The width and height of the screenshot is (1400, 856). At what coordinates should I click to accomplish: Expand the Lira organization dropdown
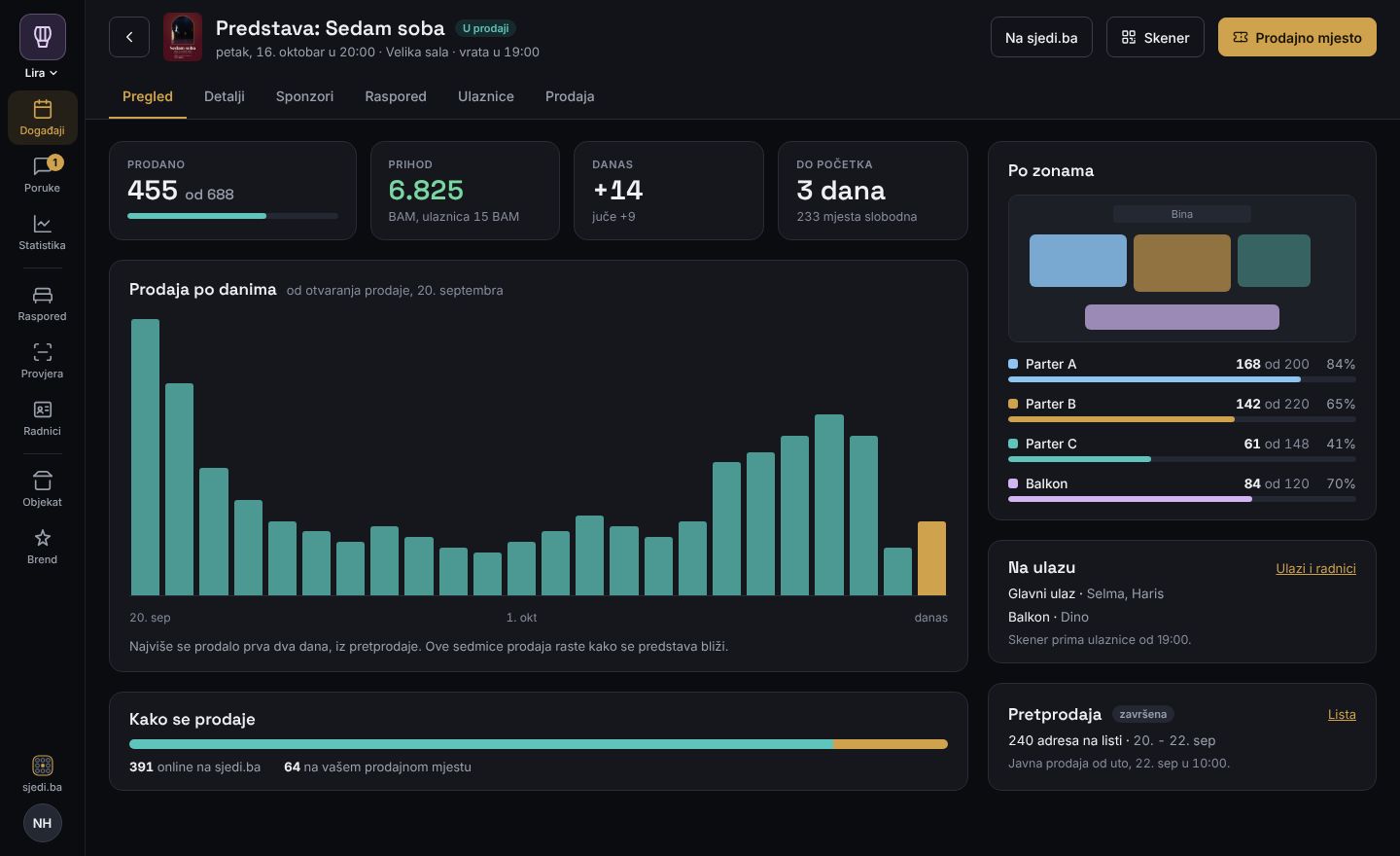click(42, 73)
